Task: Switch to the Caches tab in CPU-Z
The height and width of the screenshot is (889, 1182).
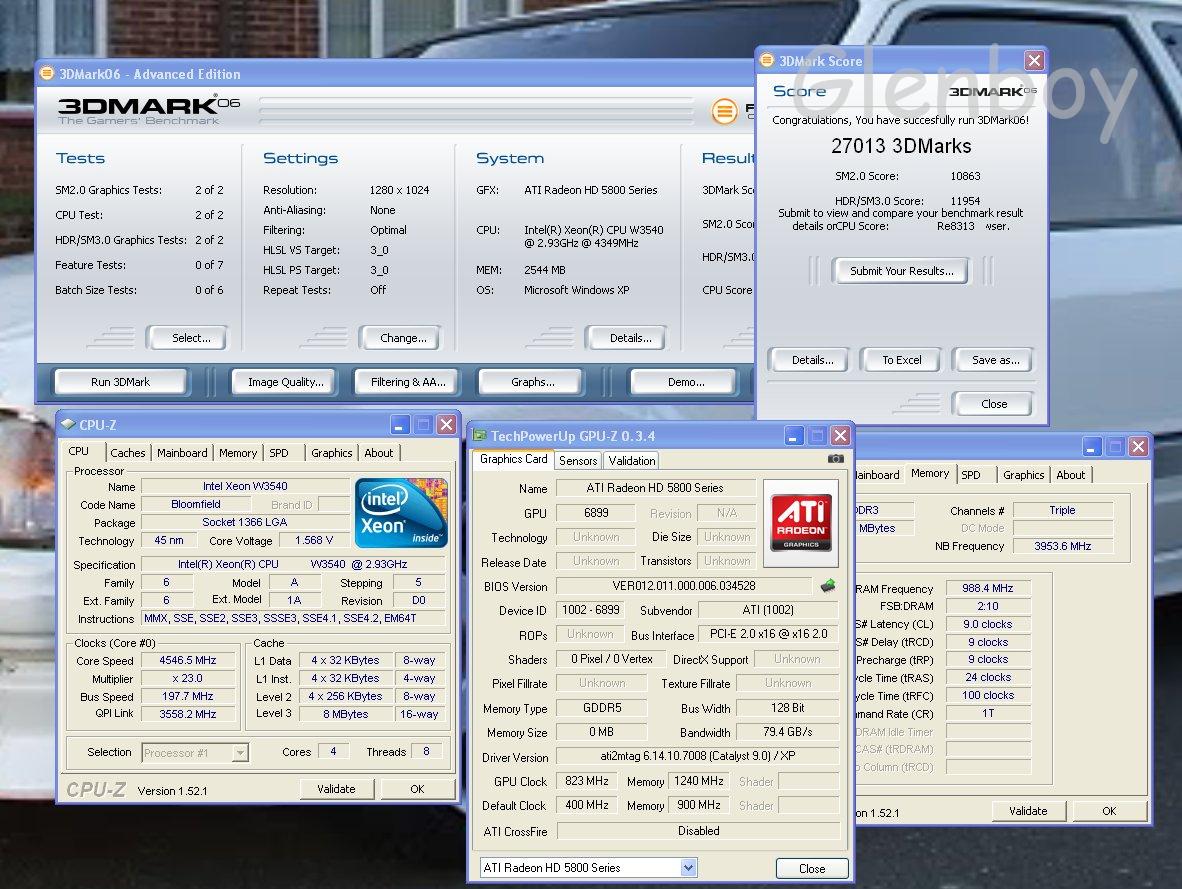Action: pos(128,453)
